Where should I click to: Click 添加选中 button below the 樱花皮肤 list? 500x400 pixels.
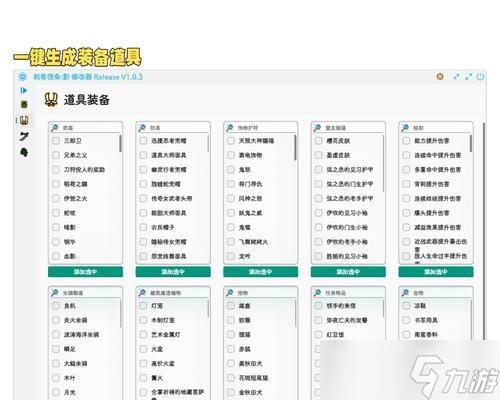point(348,272)
